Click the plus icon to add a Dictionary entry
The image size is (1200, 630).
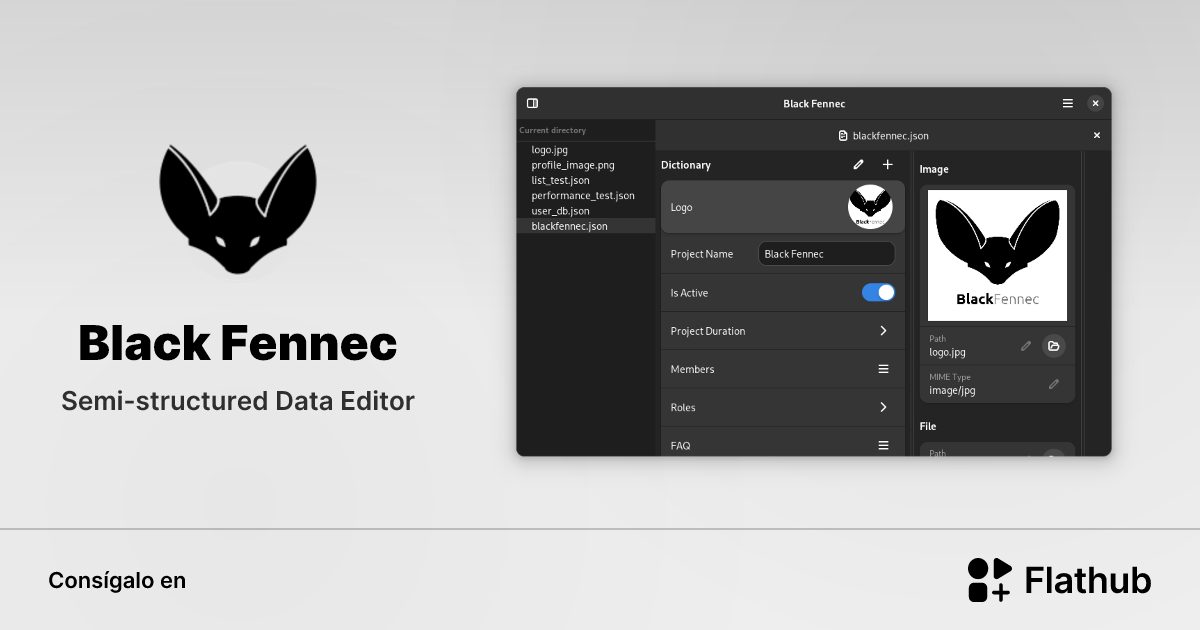click(887, 164)
